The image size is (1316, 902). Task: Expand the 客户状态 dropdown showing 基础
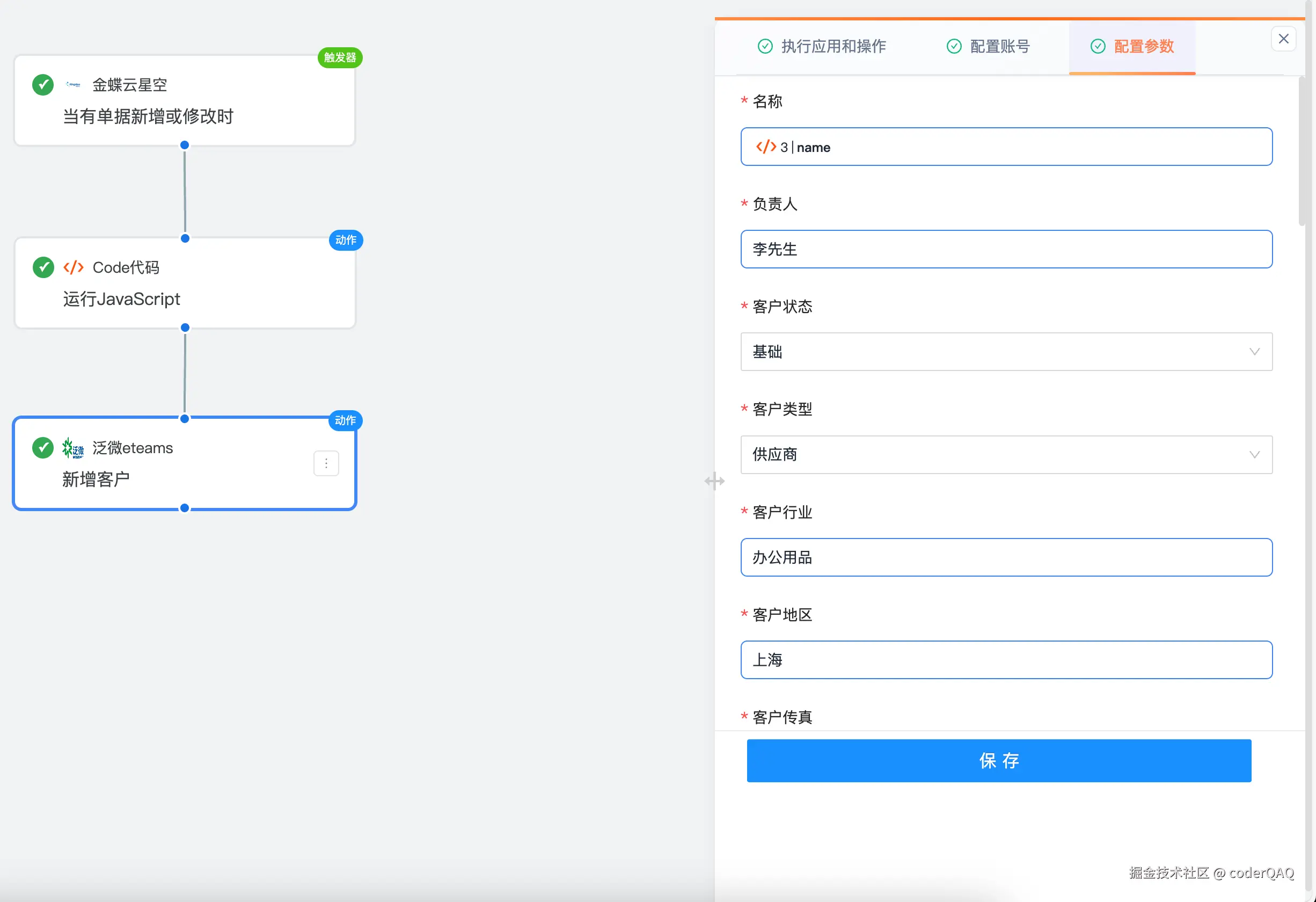tap(1006, 352)
